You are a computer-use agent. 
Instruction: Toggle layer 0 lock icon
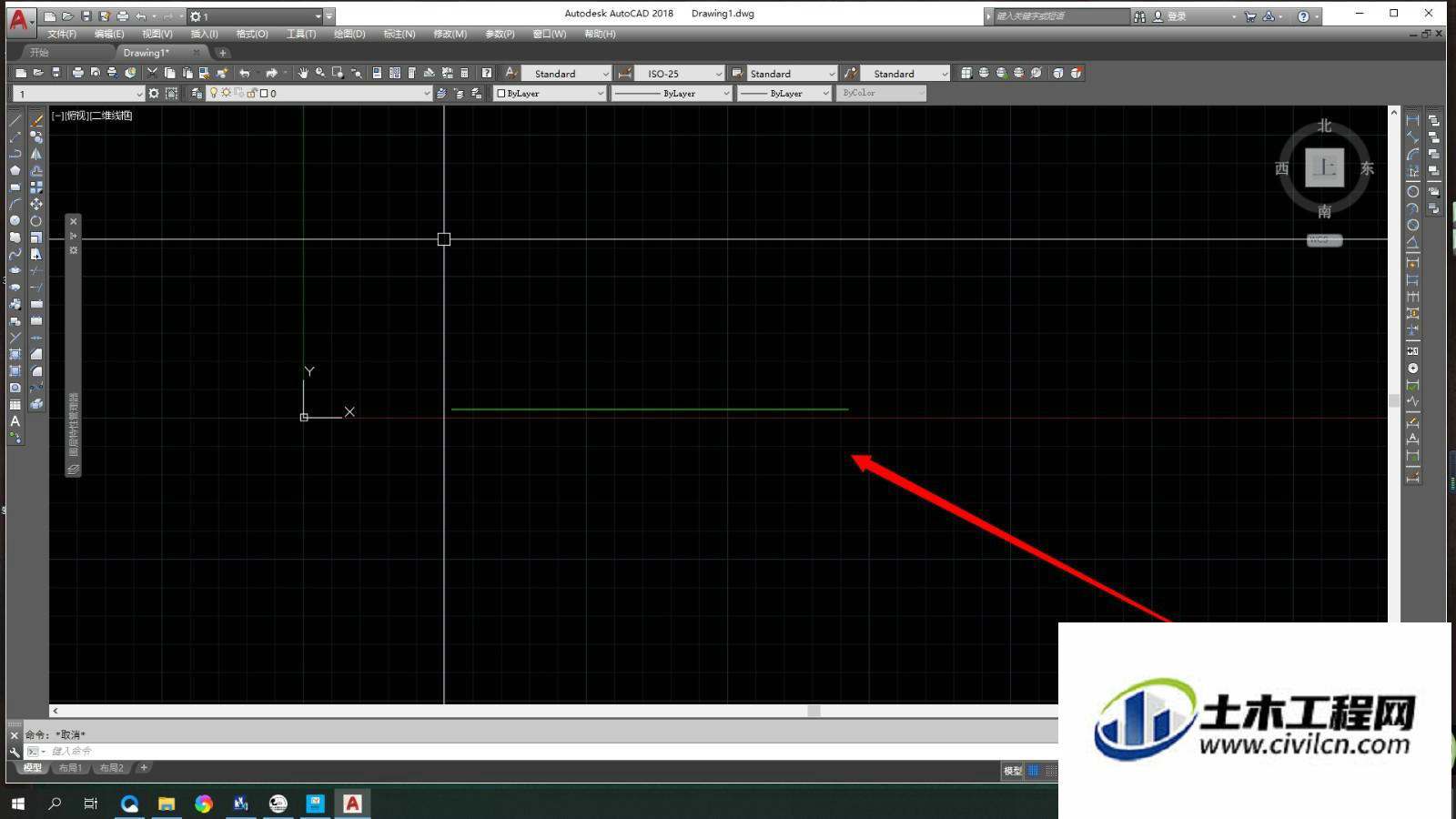[x=252, y=93]
